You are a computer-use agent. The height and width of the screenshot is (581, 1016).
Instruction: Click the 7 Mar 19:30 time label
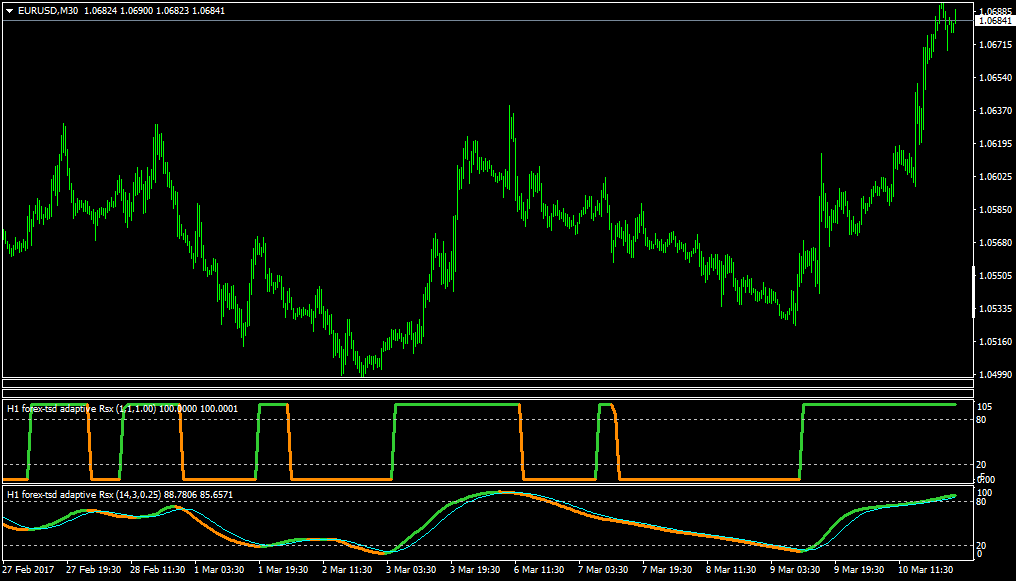[667, 570]
